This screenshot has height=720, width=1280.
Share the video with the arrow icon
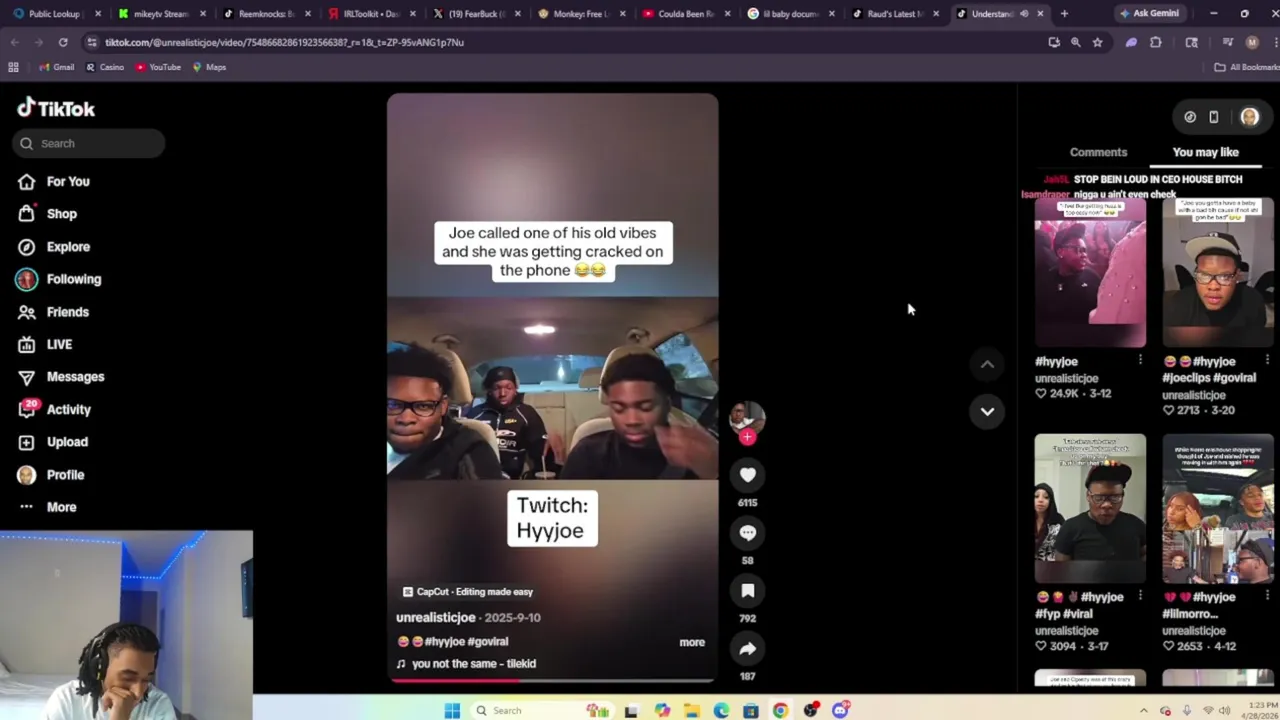tap(747, 649)
